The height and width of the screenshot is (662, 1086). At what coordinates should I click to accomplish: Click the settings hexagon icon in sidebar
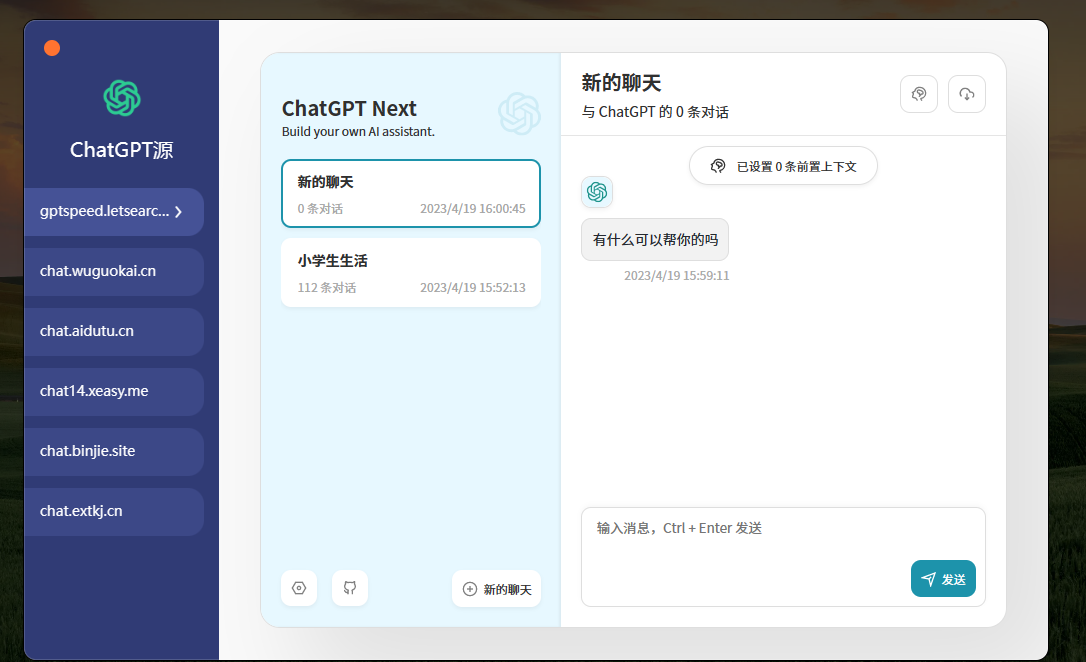[x=299, y=588]
